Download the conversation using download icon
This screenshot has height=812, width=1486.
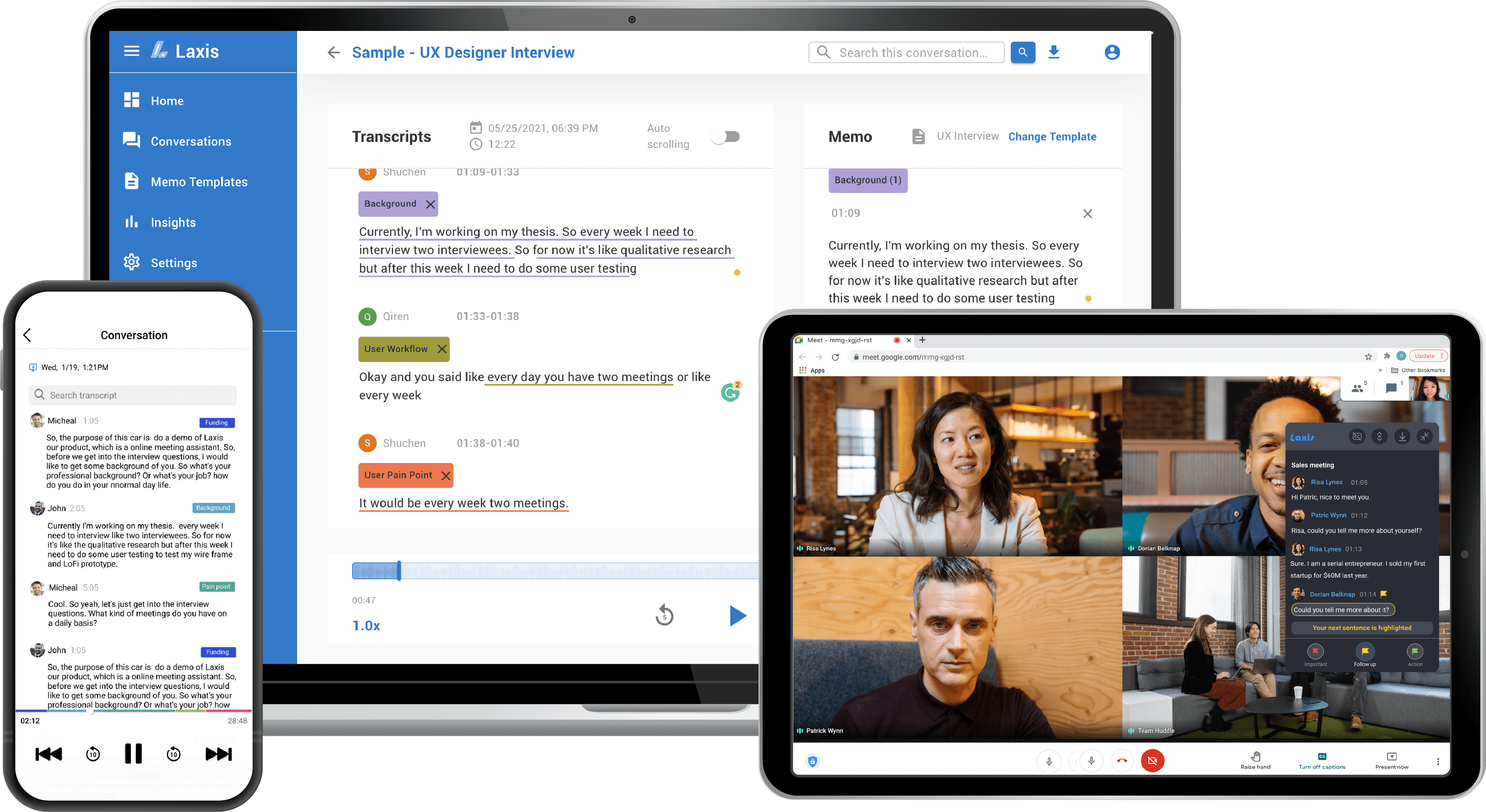tap(1053, 53)
